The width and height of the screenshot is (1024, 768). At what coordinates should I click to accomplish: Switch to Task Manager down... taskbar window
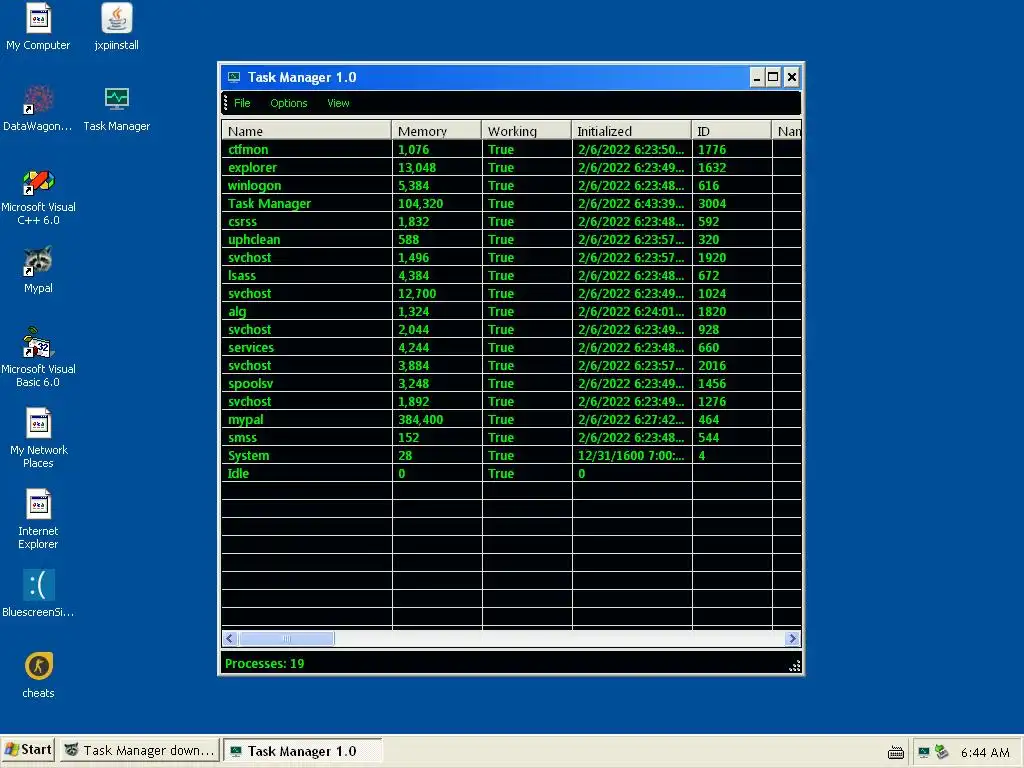click(x=140, y=751)
